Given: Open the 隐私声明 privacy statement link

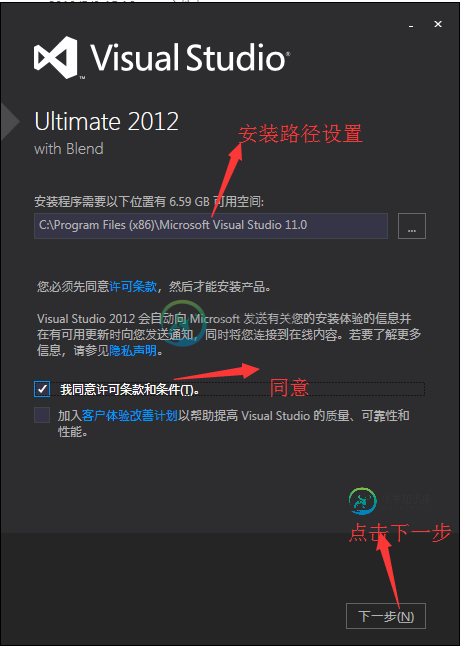Looking at the screenshot, I should click(133, 351).
